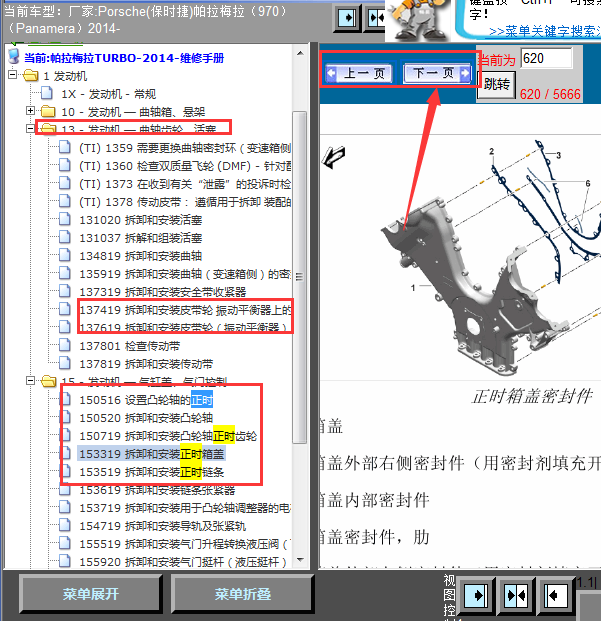Click the mechanic mascot image

click(419, 20)
